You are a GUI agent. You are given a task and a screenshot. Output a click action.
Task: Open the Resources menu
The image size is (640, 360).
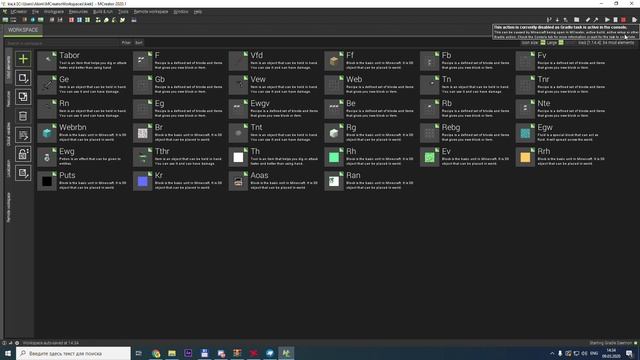[78, 11]
